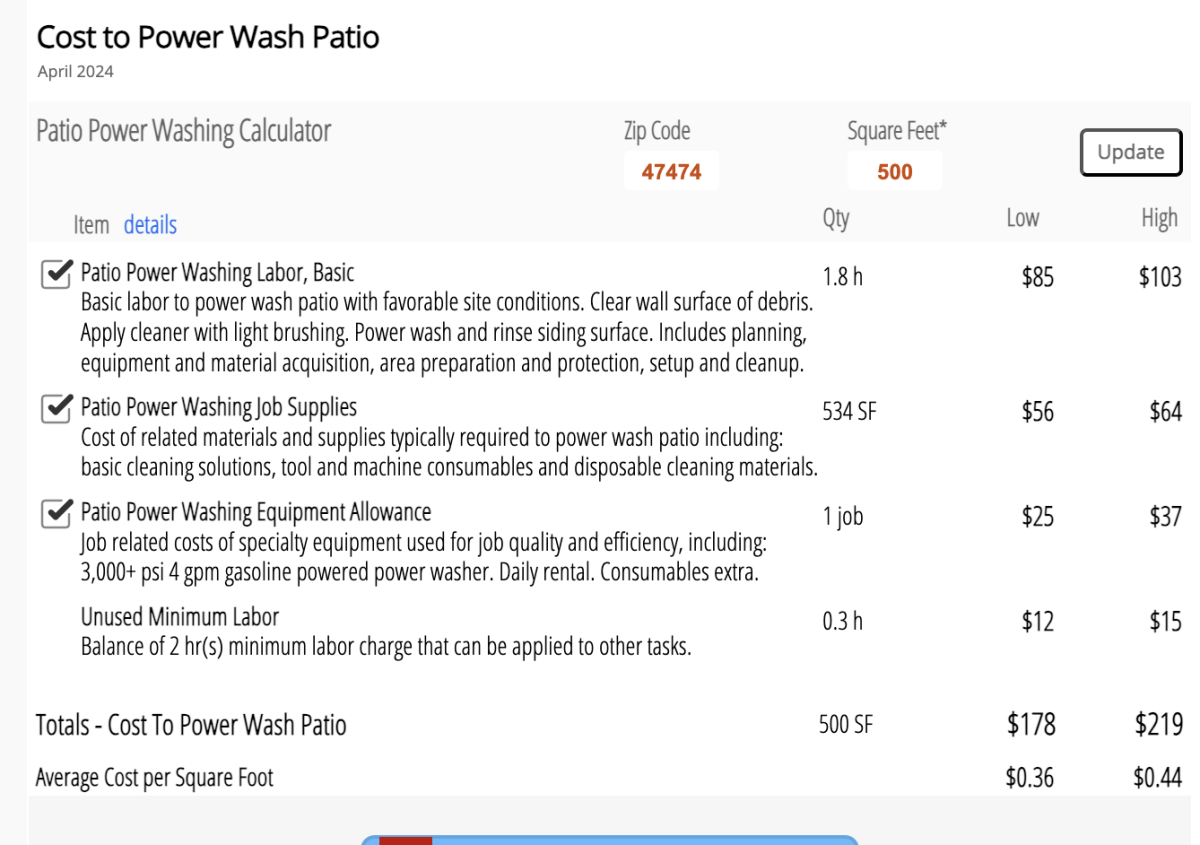Click the 'April 2024' date text
Viewport: 1200px width, 845px height.
click(x=75, y=72)
